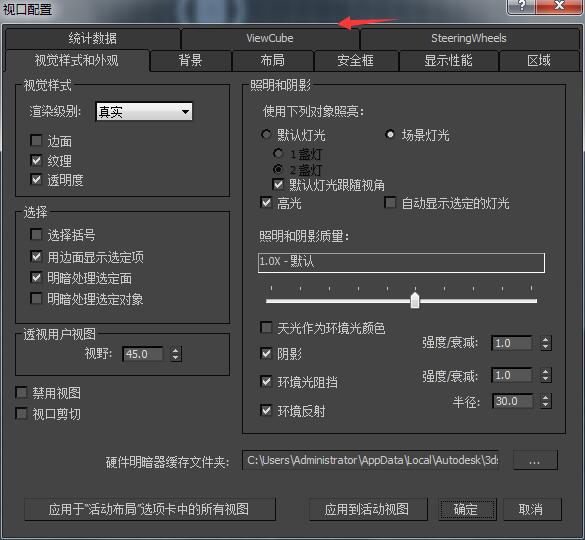Screen dimensions: 585x540
Task: Choose the 2 盏灯 radio option
Action: [x=278, y=169]
